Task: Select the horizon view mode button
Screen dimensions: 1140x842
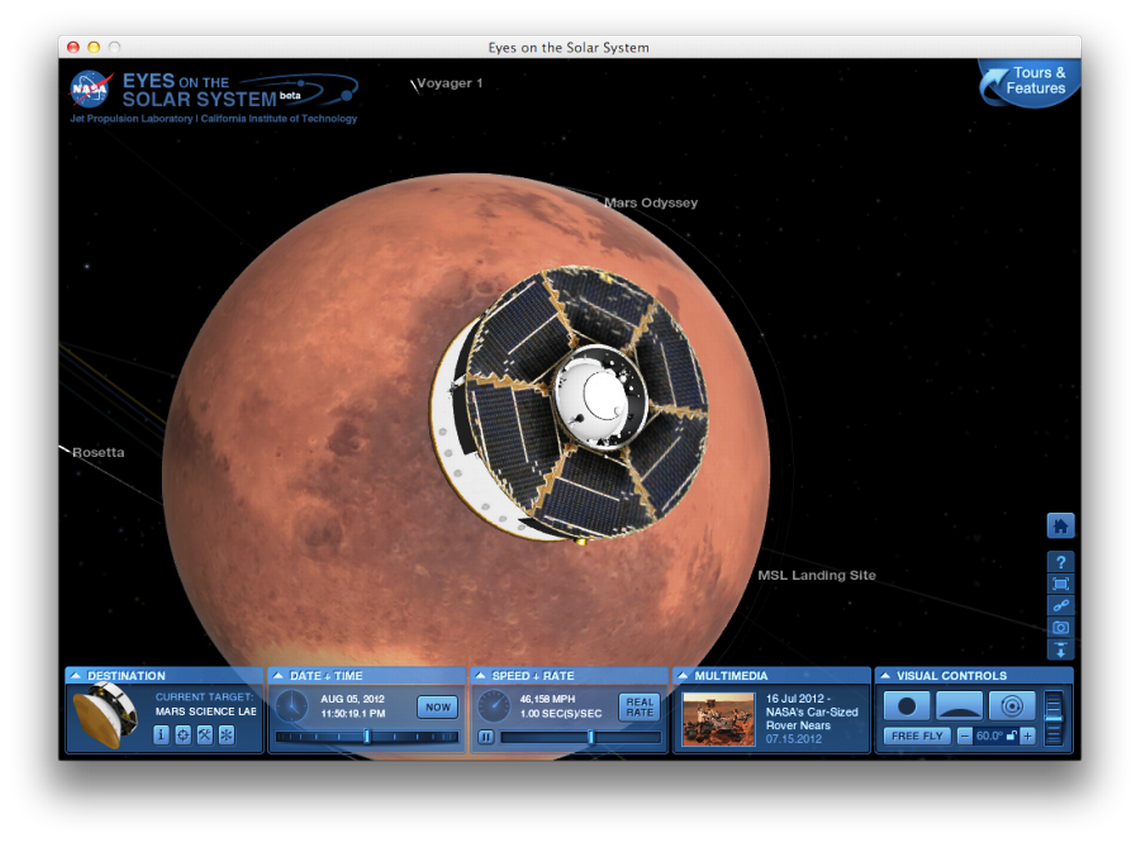Action: coord(959,706)
